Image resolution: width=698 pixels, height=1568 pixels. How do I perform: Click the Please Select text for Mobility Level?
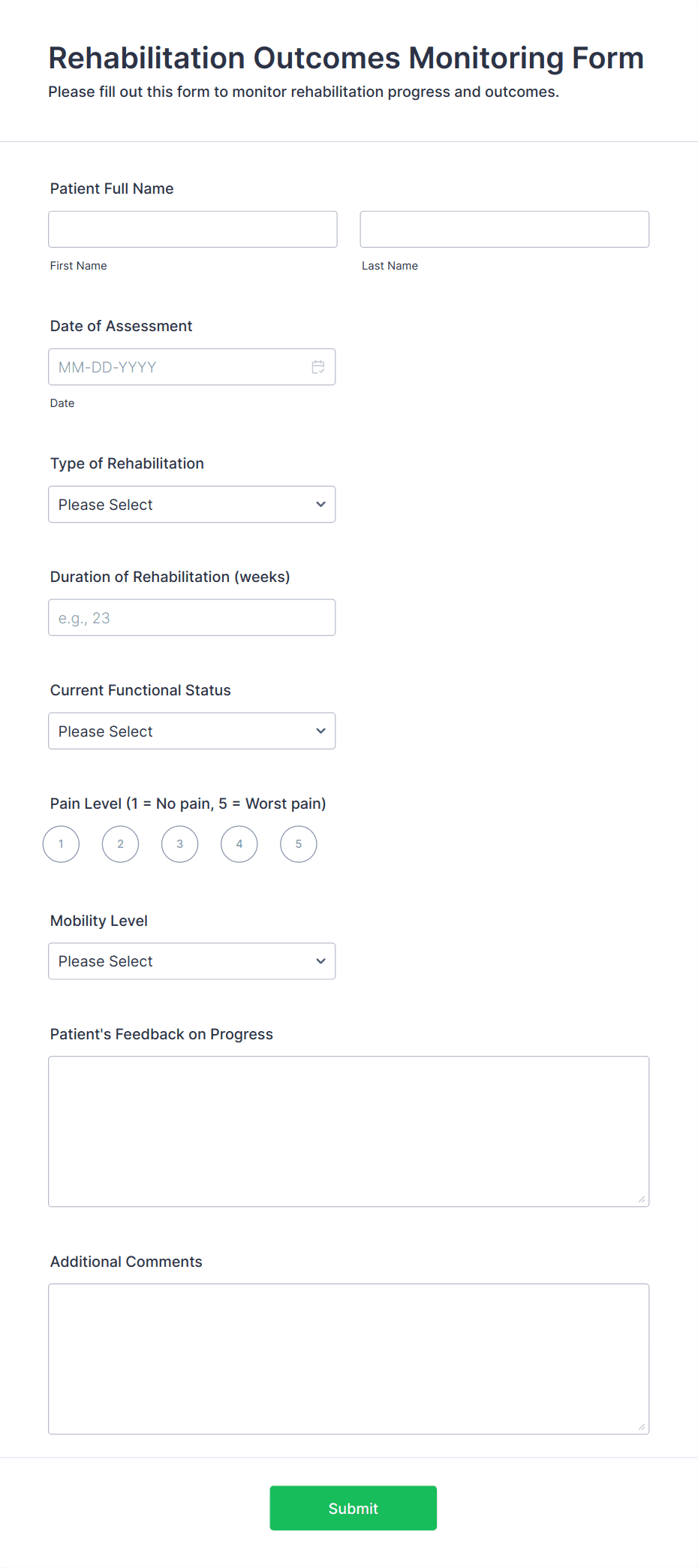pos(105,960)
